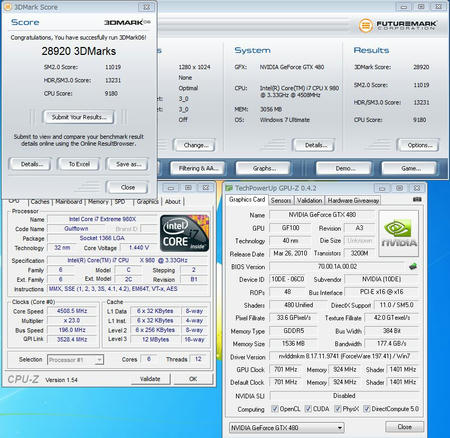The image size is (450, 438).
Task: Click the GPU-Z camera screenshot icon
Action: click(x=417, y=199)
